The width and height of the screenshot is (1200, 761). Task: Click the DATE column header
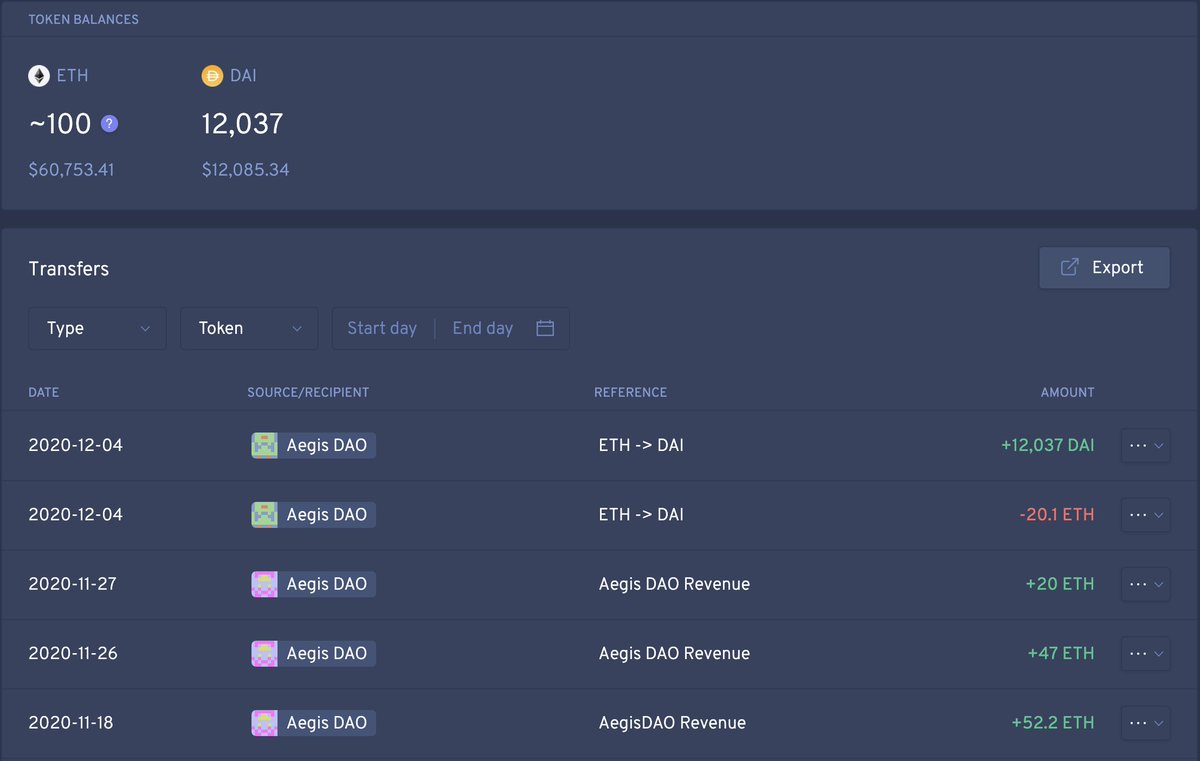[x=44, y=392]
